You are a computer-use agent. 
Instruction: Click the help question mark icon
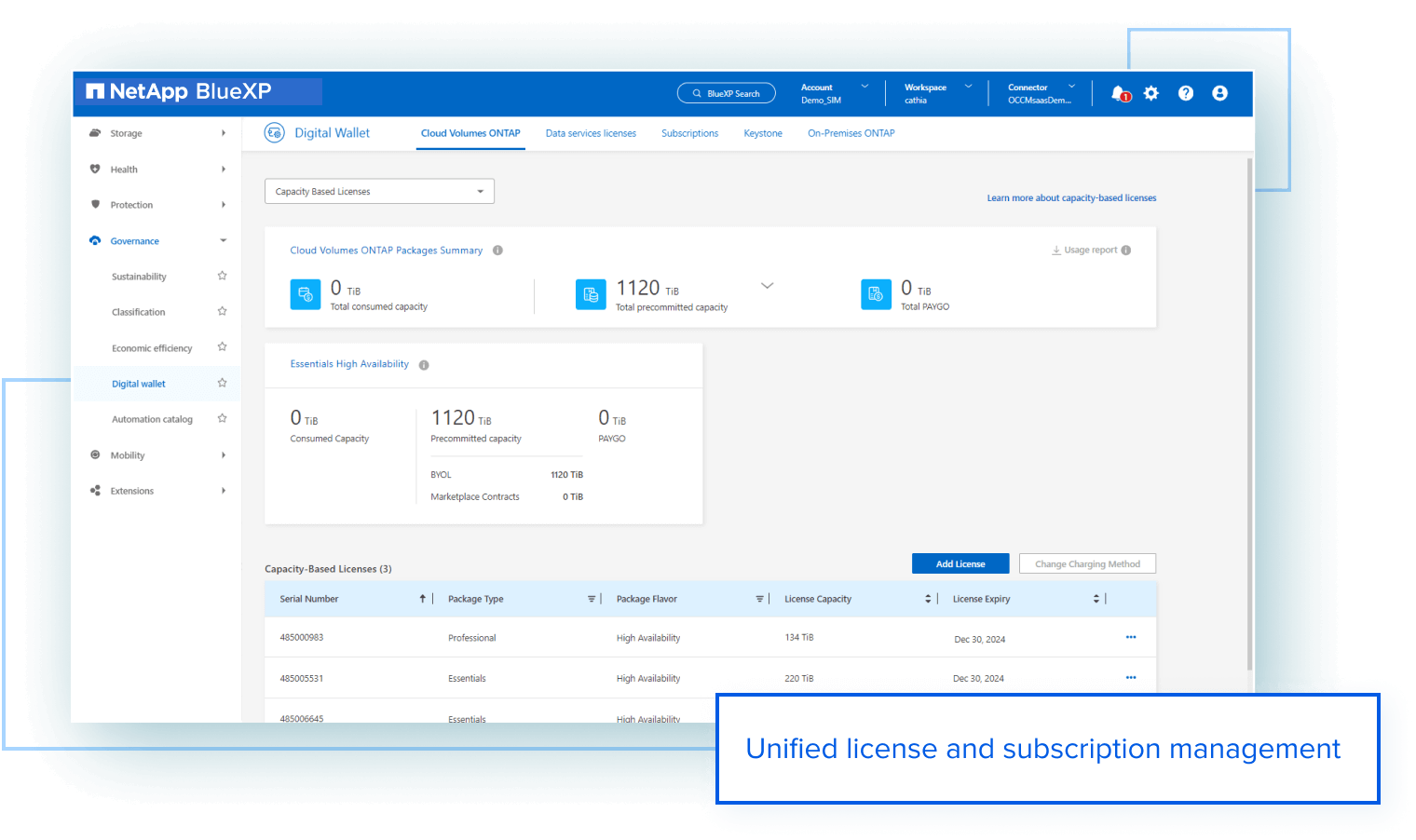click(1185, 93)
